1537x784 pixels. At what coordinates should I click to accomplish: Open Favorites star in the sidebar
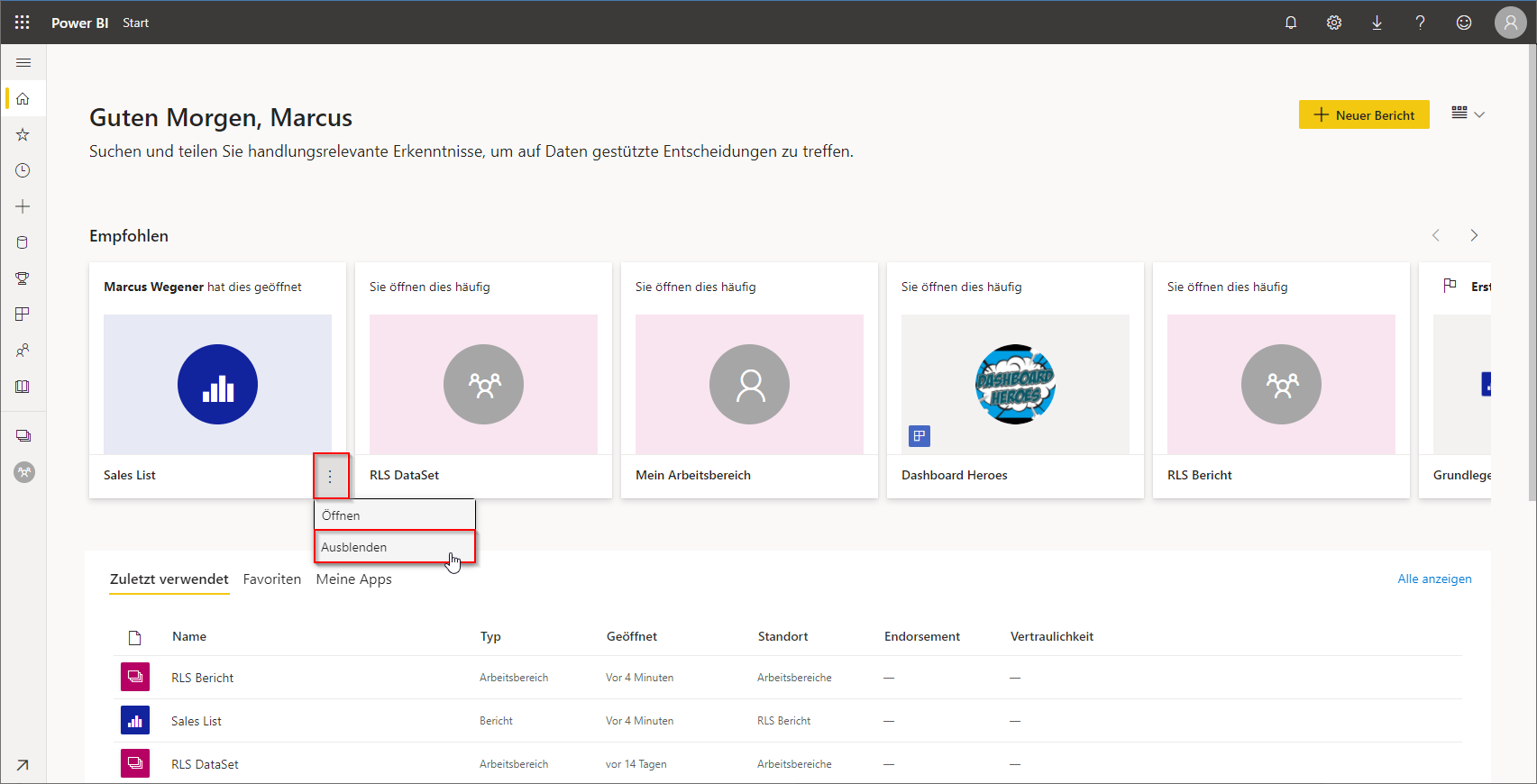coord(23,135)
